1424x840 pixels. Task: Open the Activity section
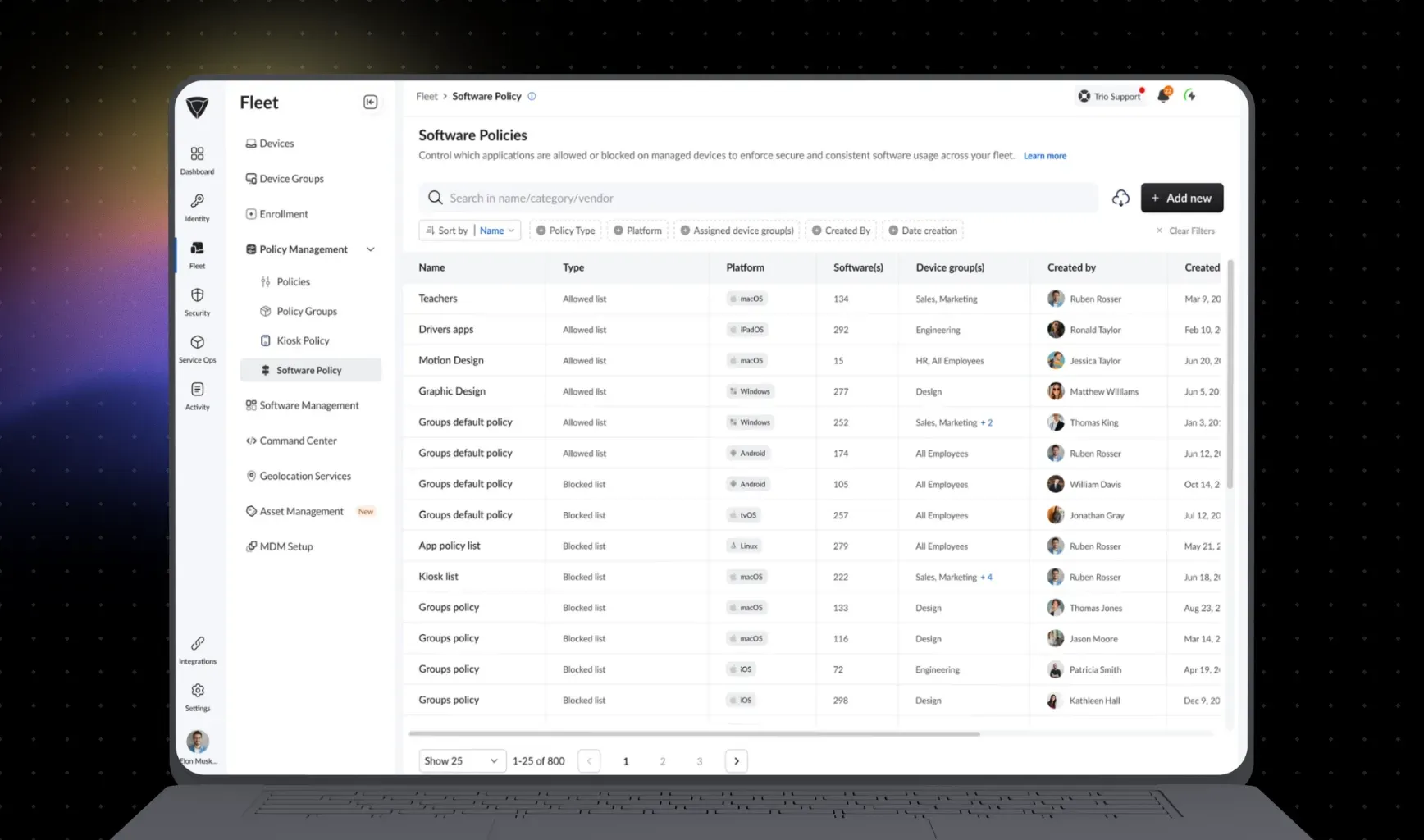[197, 395]
